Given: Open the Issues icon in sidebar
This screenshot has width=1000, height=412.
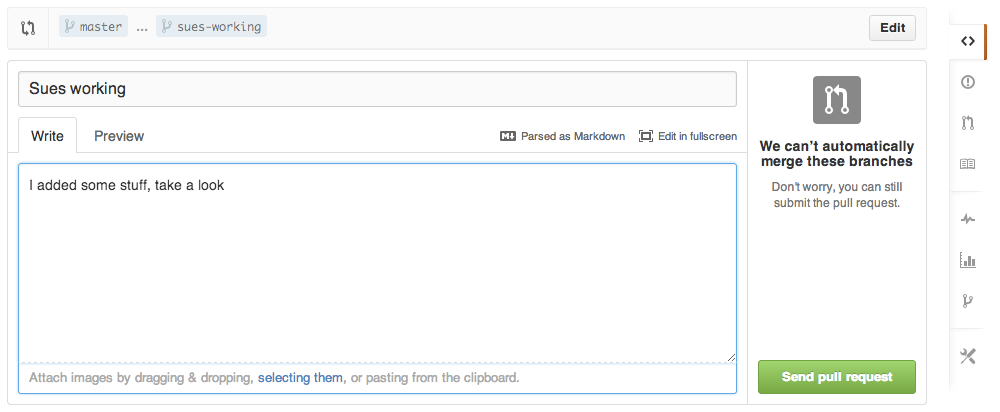Looking at the screenshot, I should point(967,82).
